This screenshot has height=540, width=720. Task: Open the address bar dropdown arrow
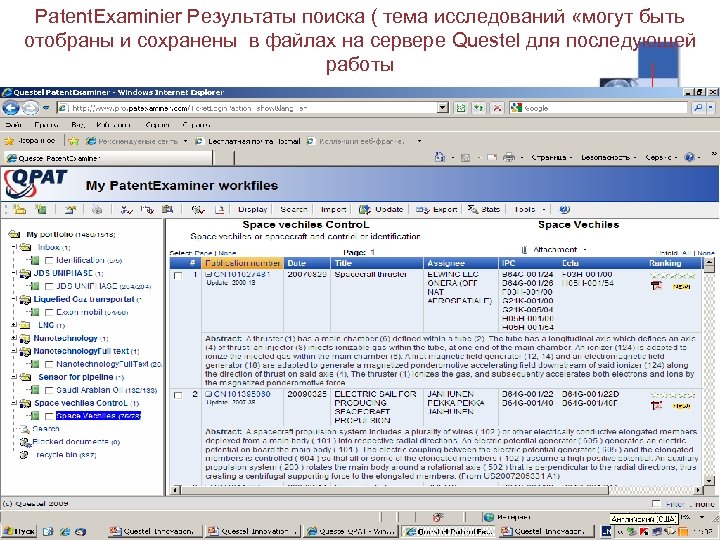pyautogui.click(x=443, y=108)
